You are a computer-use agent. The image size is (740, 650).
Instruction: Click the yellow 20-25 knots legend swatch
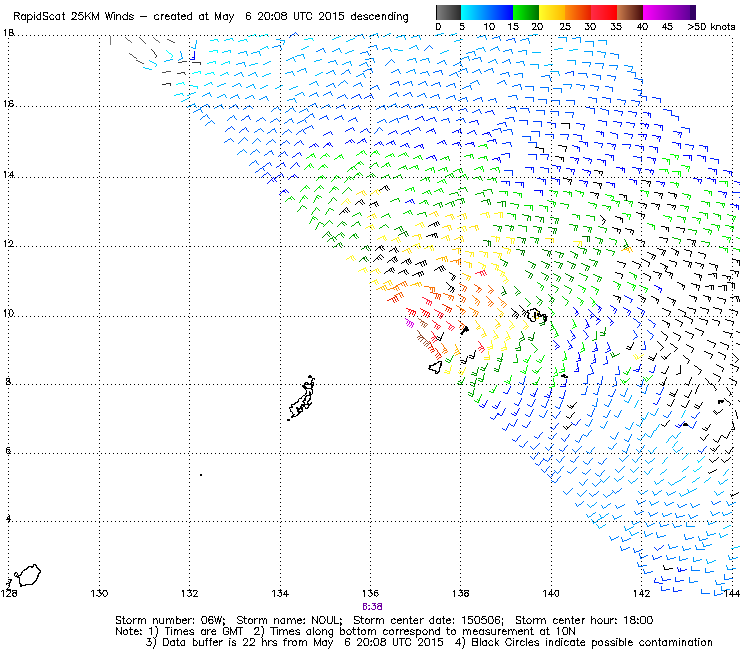(552, 12)
